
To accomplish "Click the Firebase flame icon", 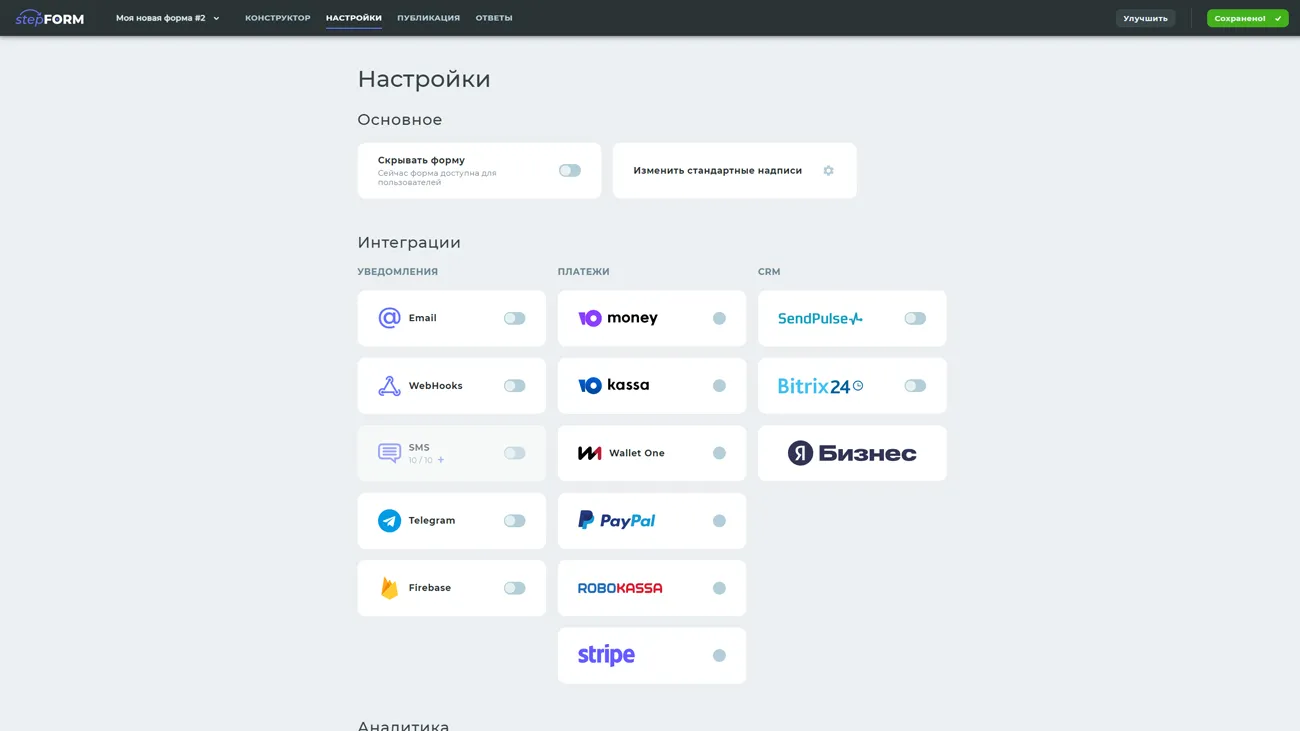I will click(x=389, y=588).
